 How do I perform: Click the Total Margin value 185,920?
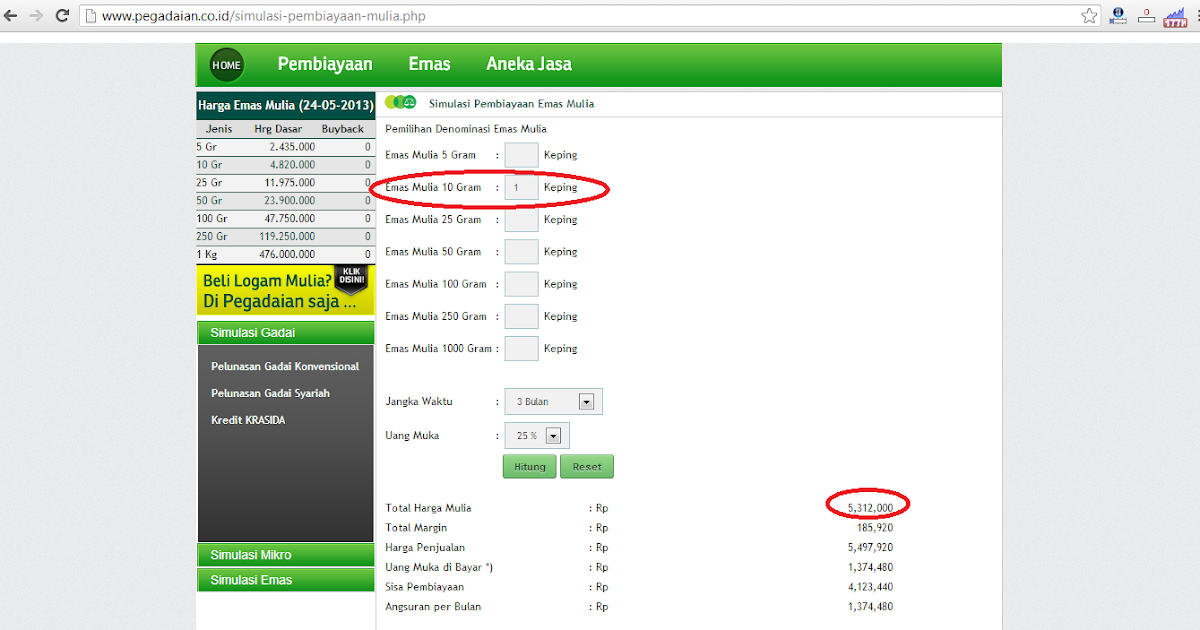pyautogui.click(x=875, y=527)
